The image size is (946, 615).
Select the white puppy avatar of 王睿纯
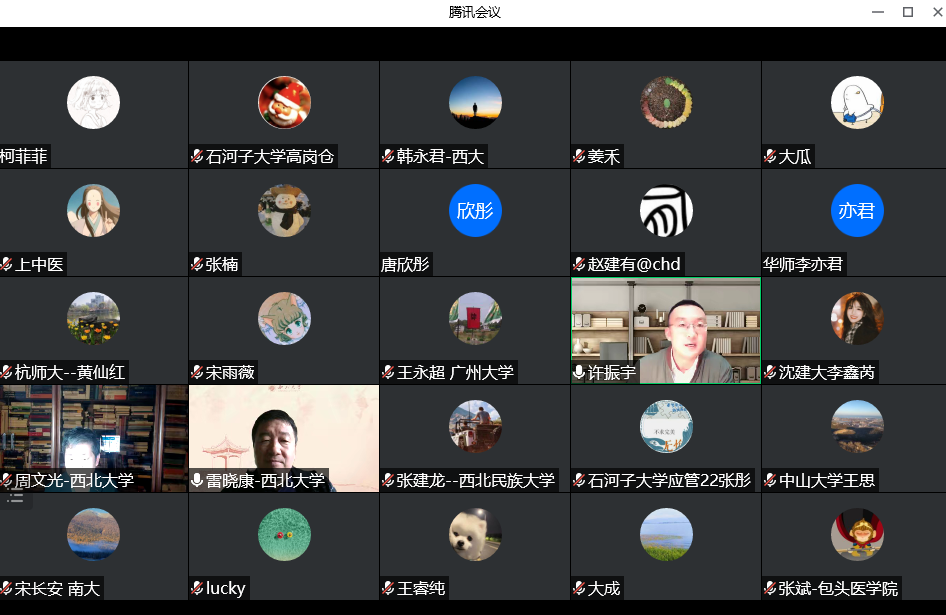(475, 535)
